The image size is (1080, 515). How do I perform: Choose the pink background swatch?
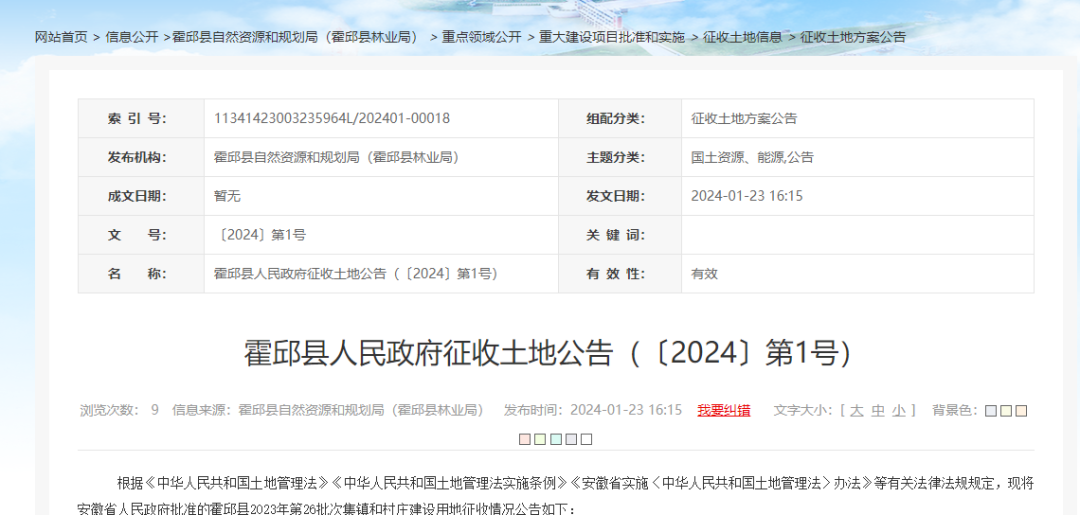point(525,439)
